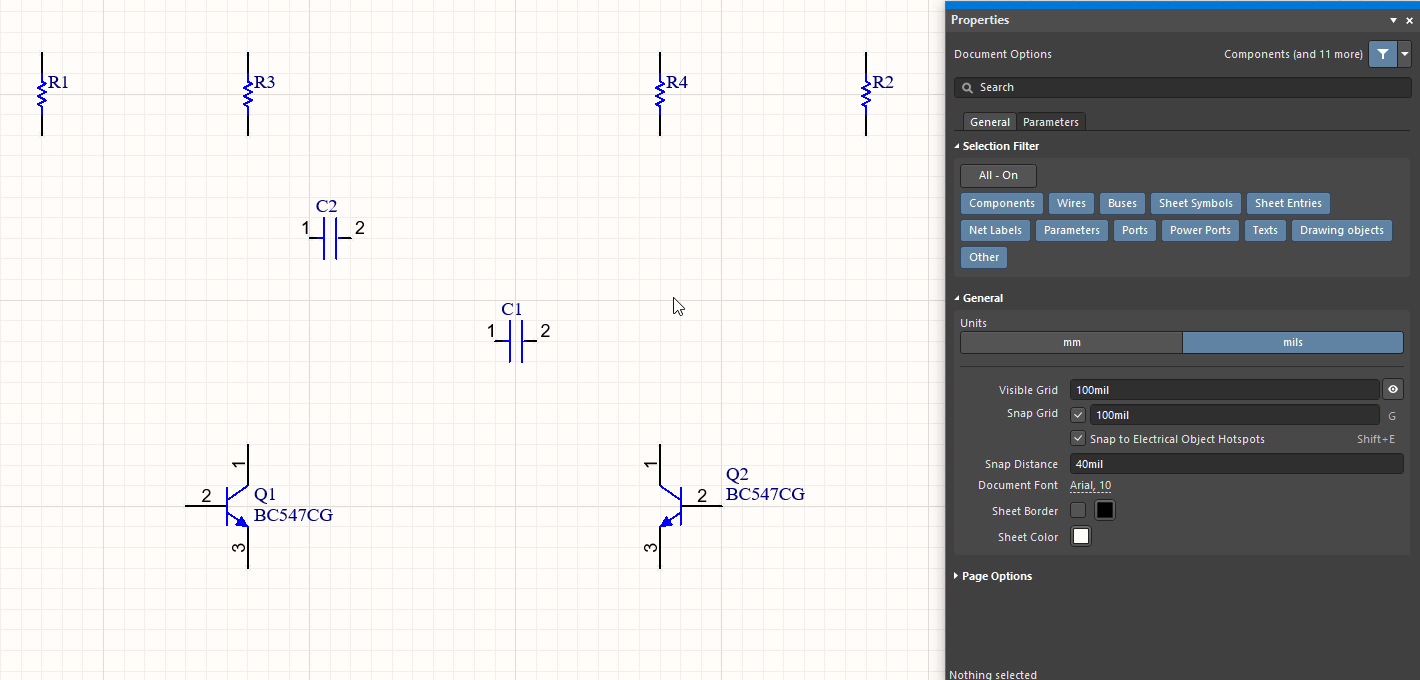Open the Arial, 10 document font link
This screenshot has height=680, width=1420.
point(1090,486)
